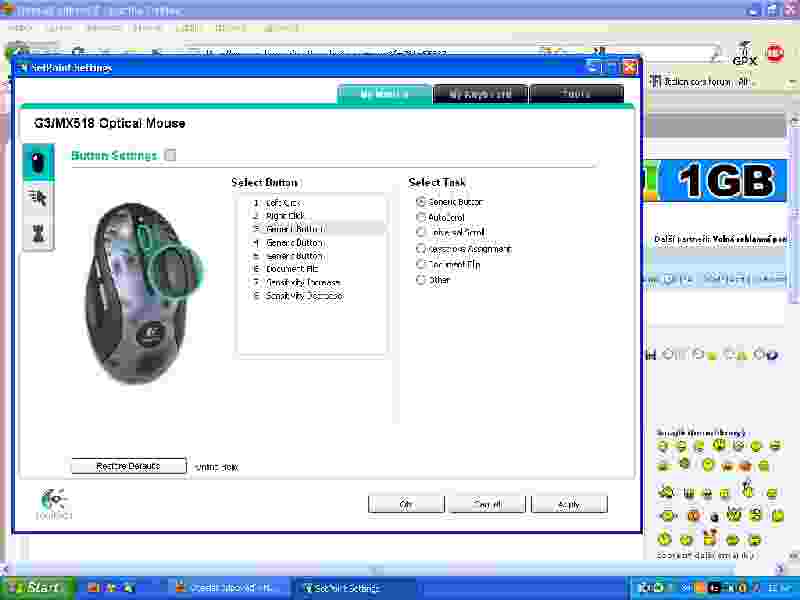Viewport: 800px width, 600px height.
Task: Choose the Other task radio
Action: [x=421, y=280]
